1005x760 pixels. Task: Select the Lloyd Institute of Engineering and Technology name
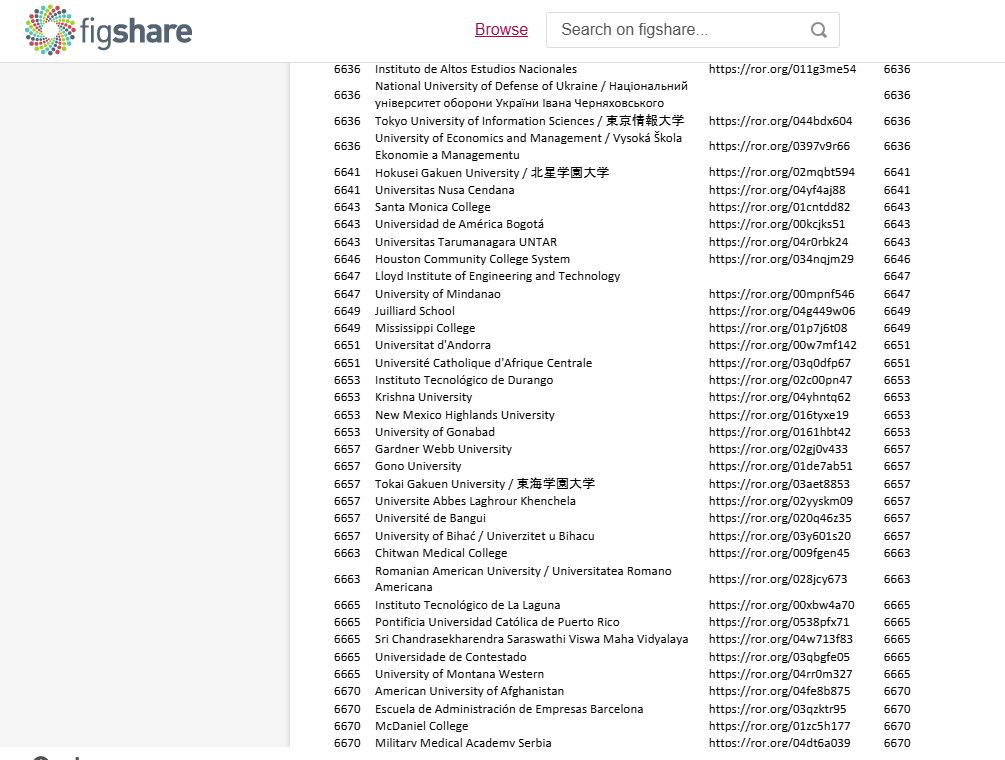click(497, 276)
